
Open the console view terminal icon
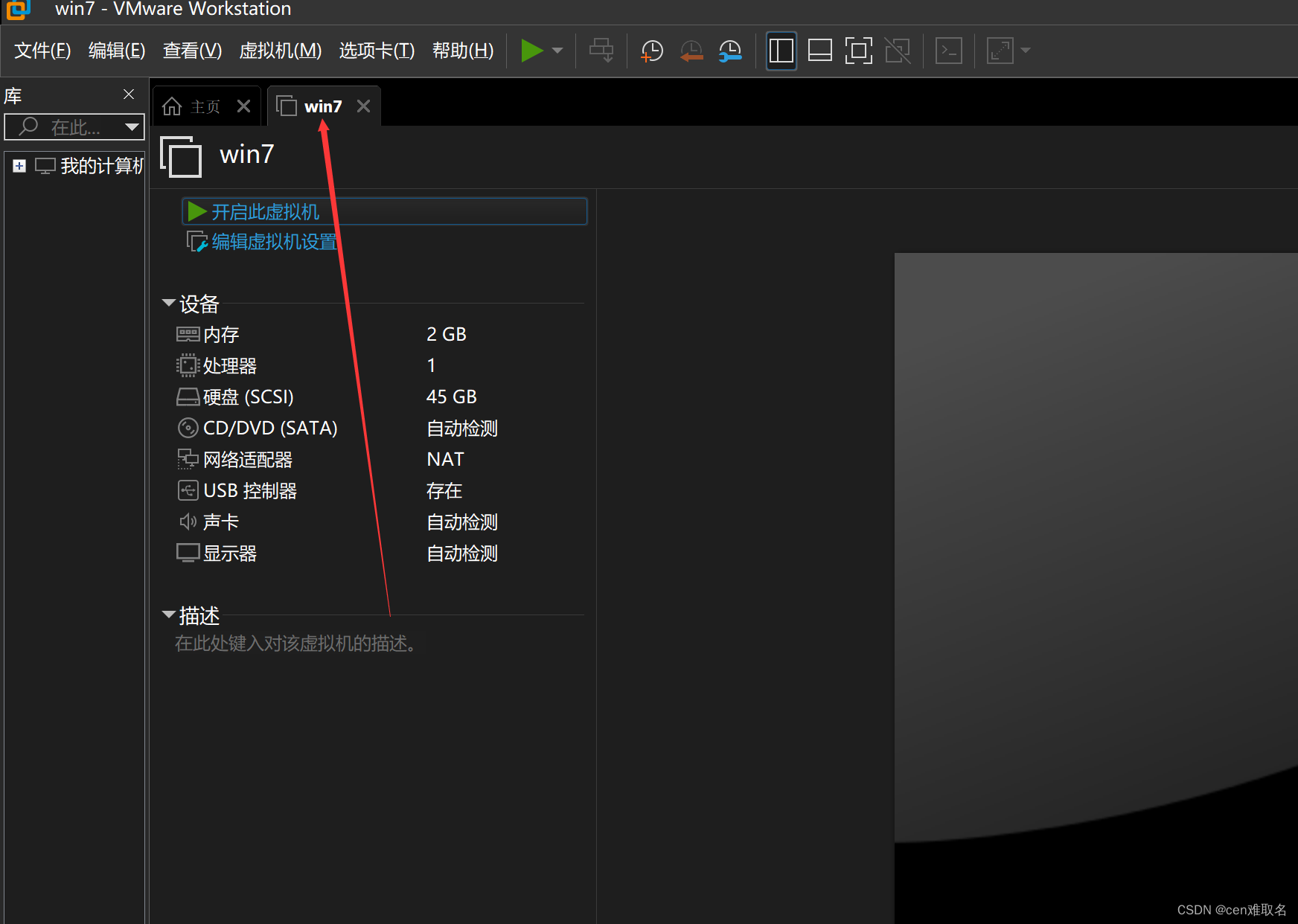coord(949,51)
